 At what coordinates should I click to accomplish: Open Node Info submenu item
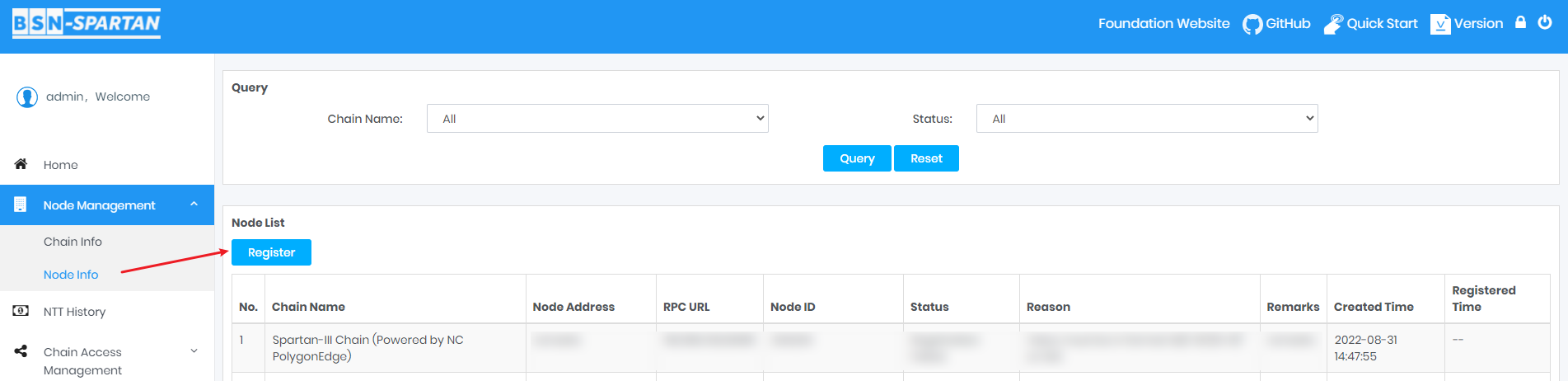[x=71, y=275]
